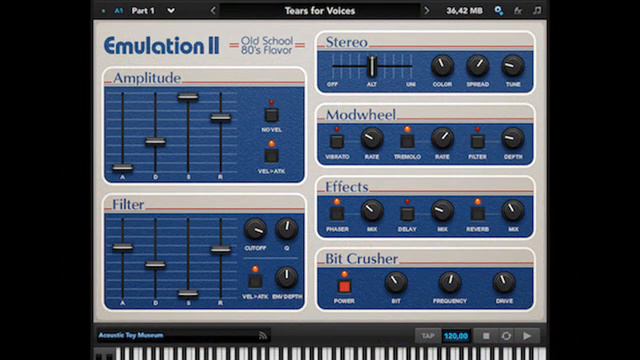The height and width of the screenshot is (360, 640).
Task: Click the Filter CUTOFF knob
Action: point(256,229)
